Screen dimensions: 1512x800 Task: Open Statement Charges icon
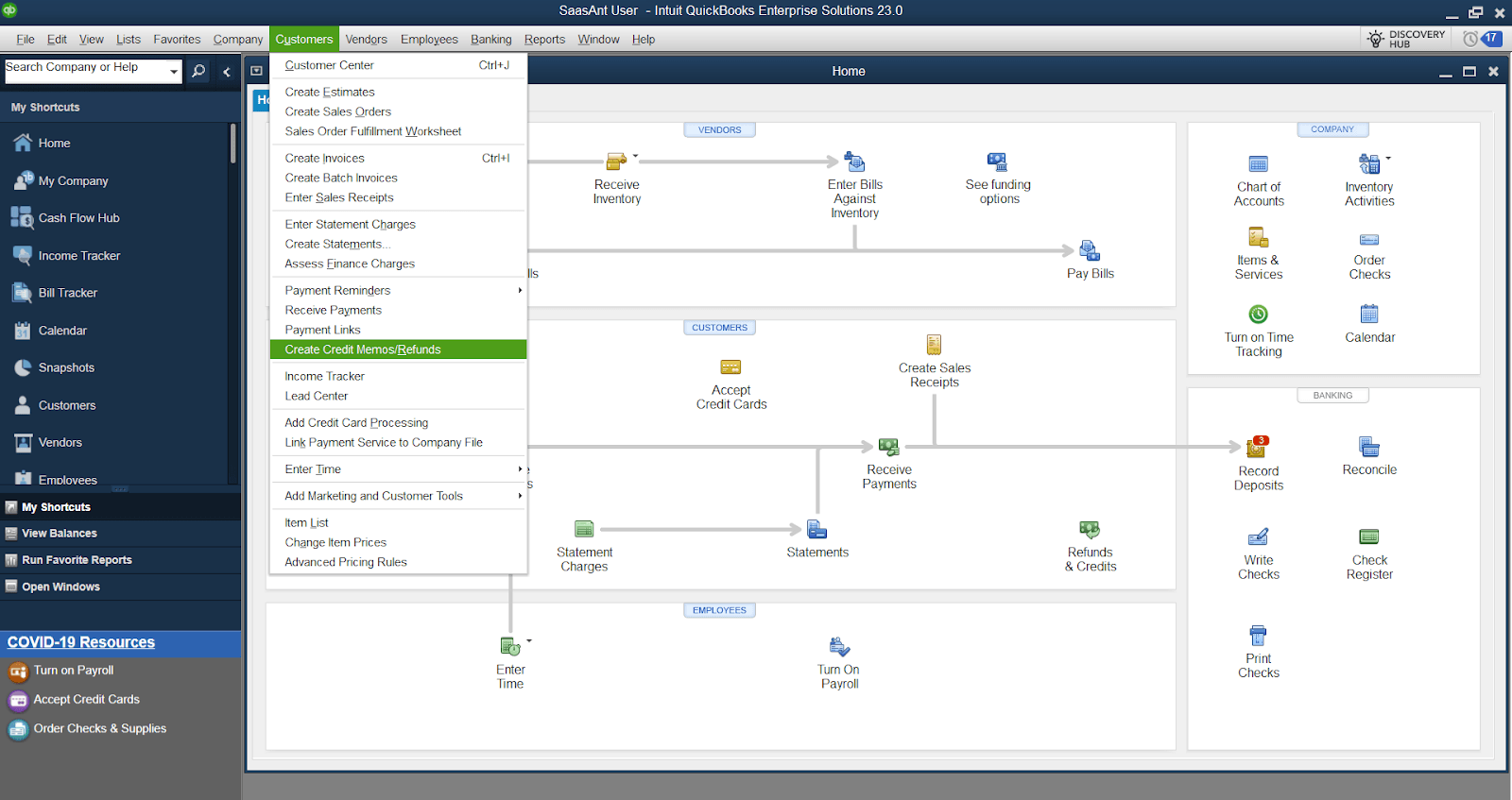tap(584, 529)
